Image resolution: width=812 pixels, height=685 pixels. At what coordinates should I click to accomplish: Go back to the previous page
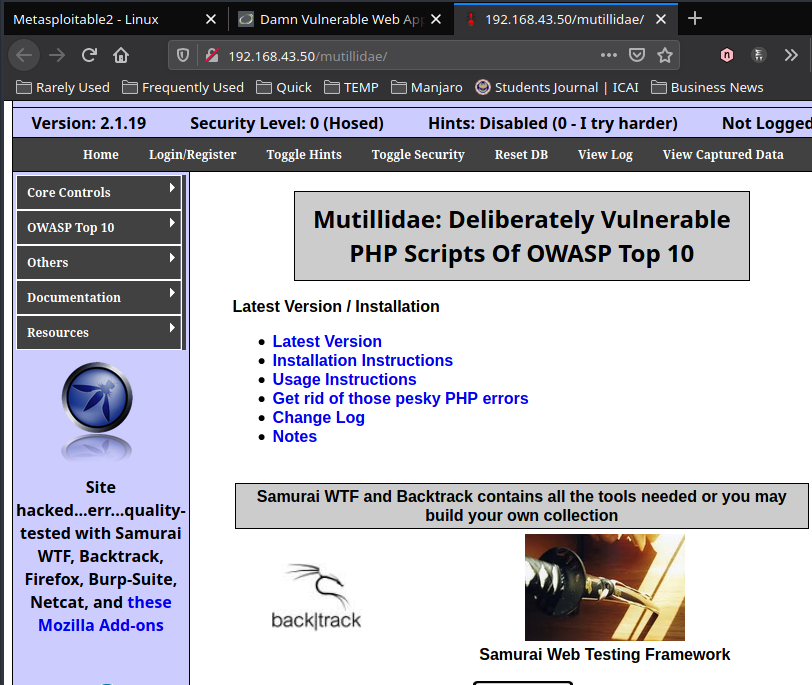point(24,55)
